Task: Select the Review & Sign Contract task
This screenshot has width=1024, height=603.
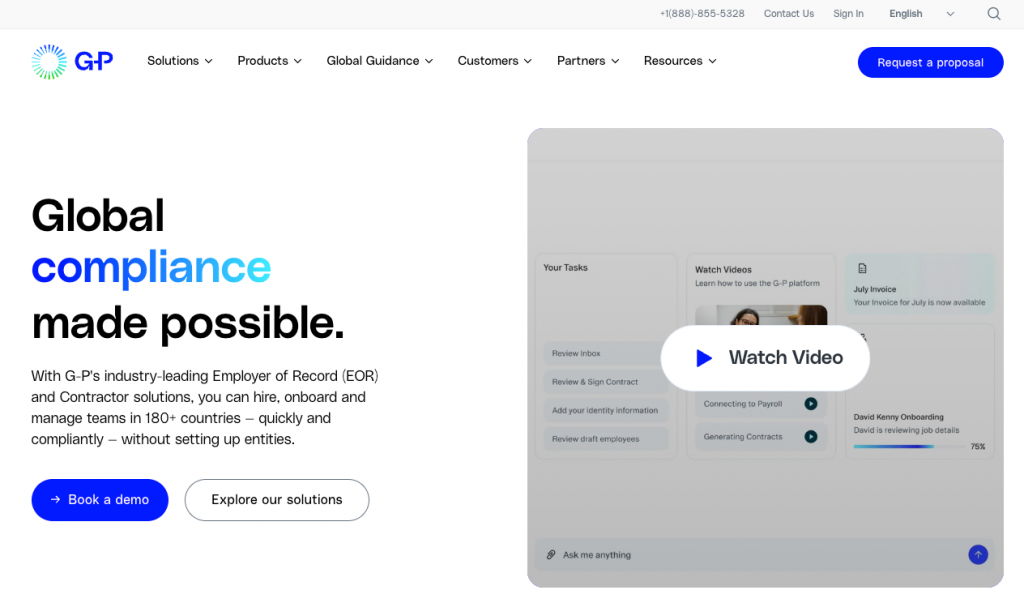Action: tap(605, 382)
